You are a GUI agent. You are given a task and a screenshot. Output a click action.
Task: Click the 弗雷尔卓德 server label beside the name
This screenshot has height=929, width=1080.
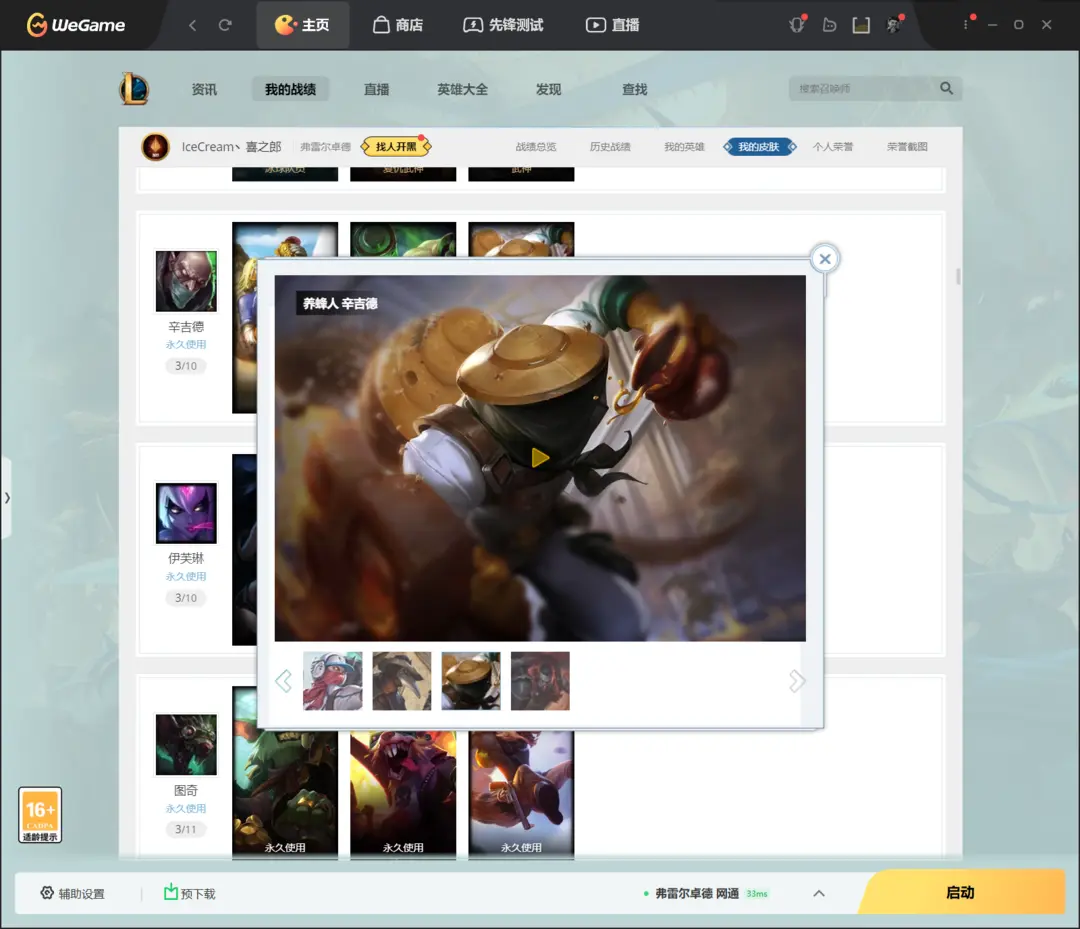[325, 147]
